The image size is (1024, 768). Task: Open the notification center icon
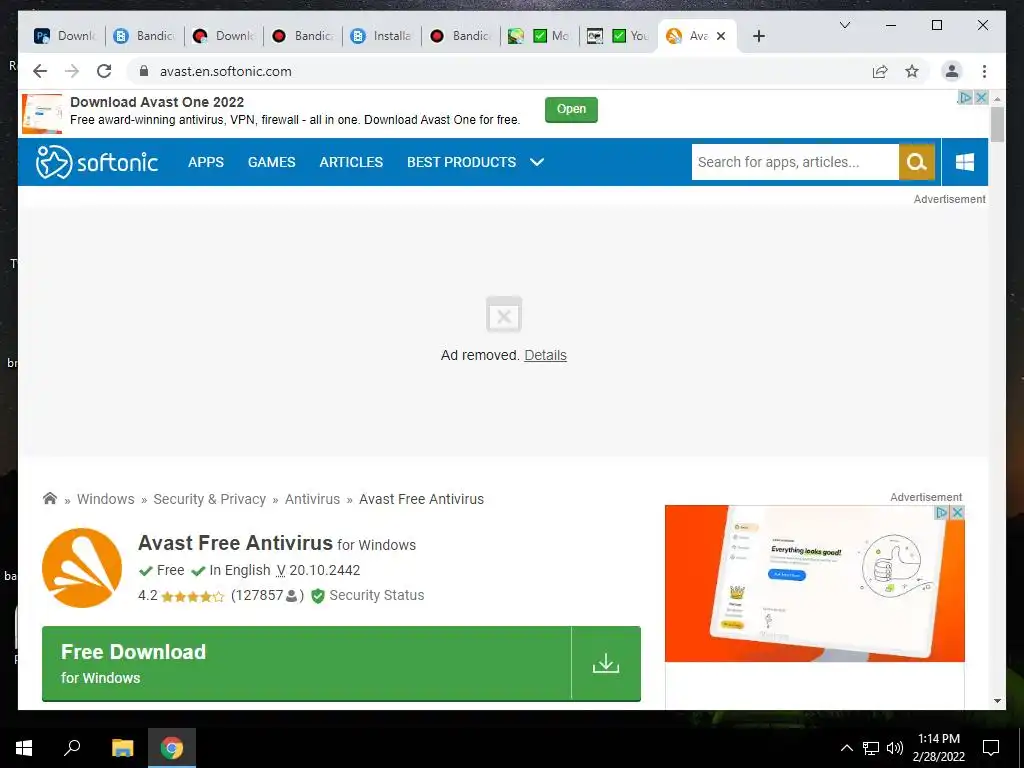pos(991,748)
